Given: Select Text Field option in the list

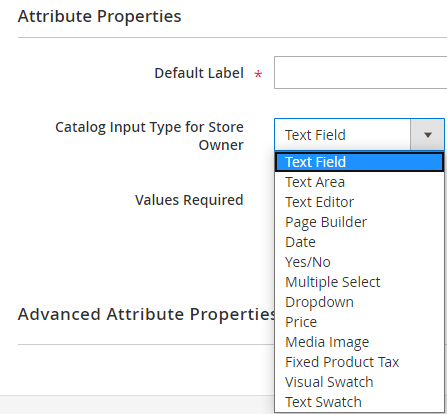Looking at the screenshot, I should click(x=359, y=162).
